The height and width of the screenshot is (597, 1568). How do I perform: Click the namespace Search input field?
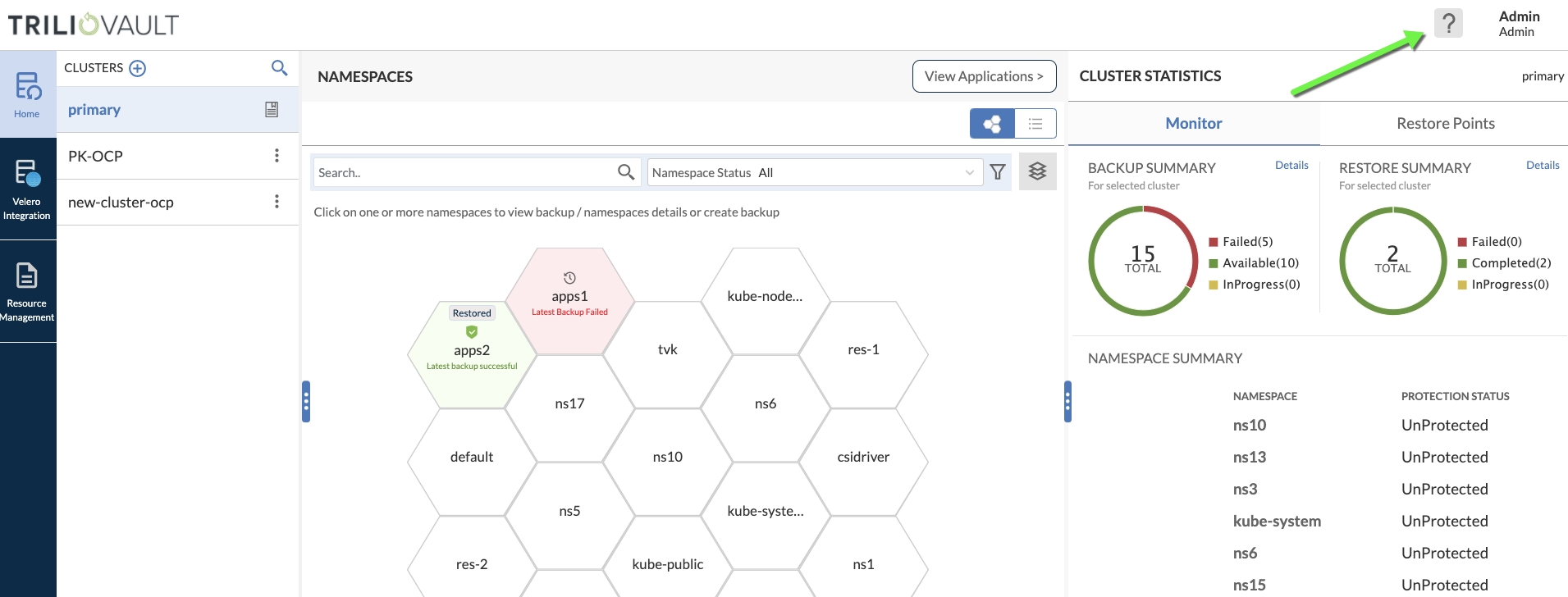tap(464, 172)
